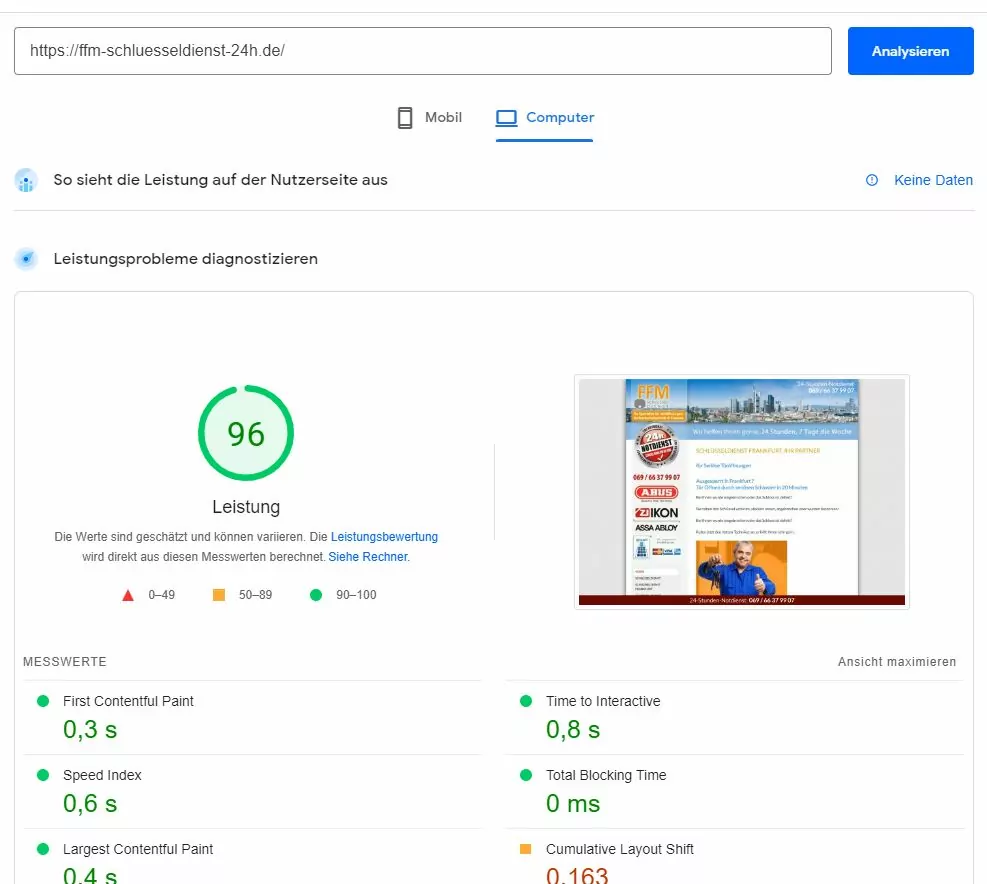The width and height of the screenshot is (987, 884).
Task: Expand metrics with Ansicht maximieren
Action: pos(896,662)
